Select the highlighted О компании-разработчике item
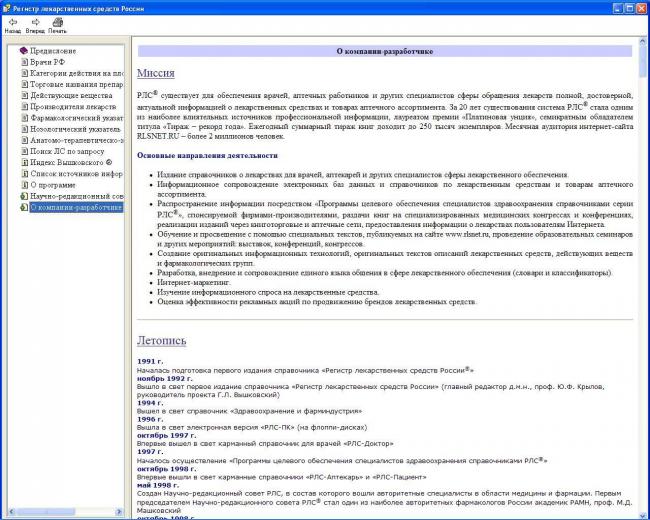 (77, 207)
